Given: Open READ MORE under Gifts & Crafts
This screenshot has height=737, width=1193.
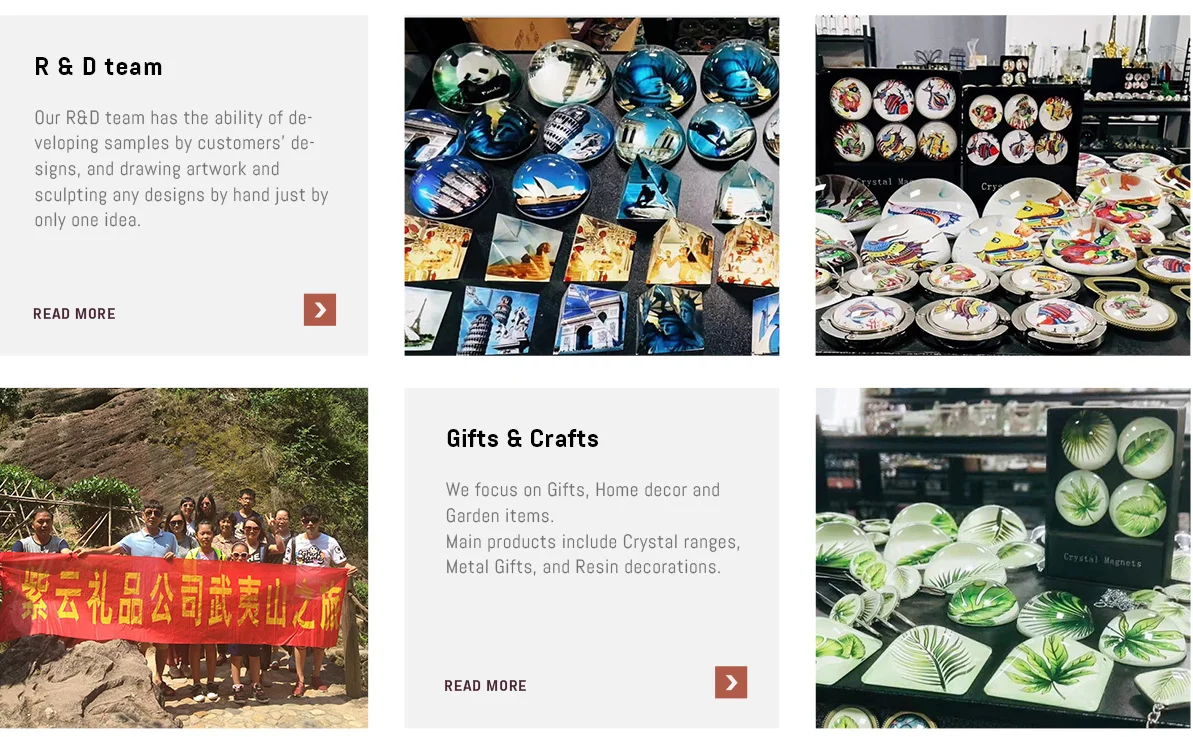Looking at the screenshot, I should pos(485,685).
